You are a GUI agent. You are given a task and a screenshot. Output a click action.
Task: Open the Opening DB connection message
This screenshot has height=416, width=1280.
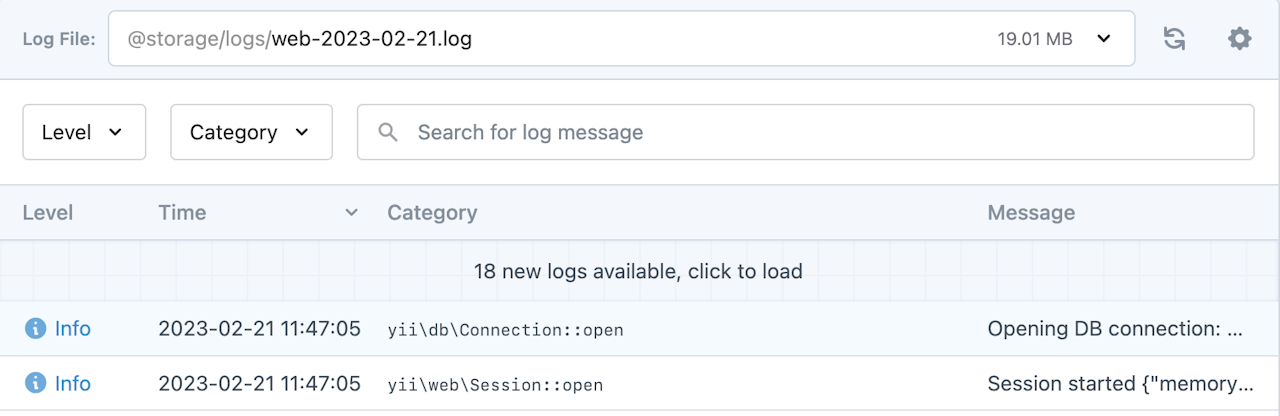[x=1115, y=328]
